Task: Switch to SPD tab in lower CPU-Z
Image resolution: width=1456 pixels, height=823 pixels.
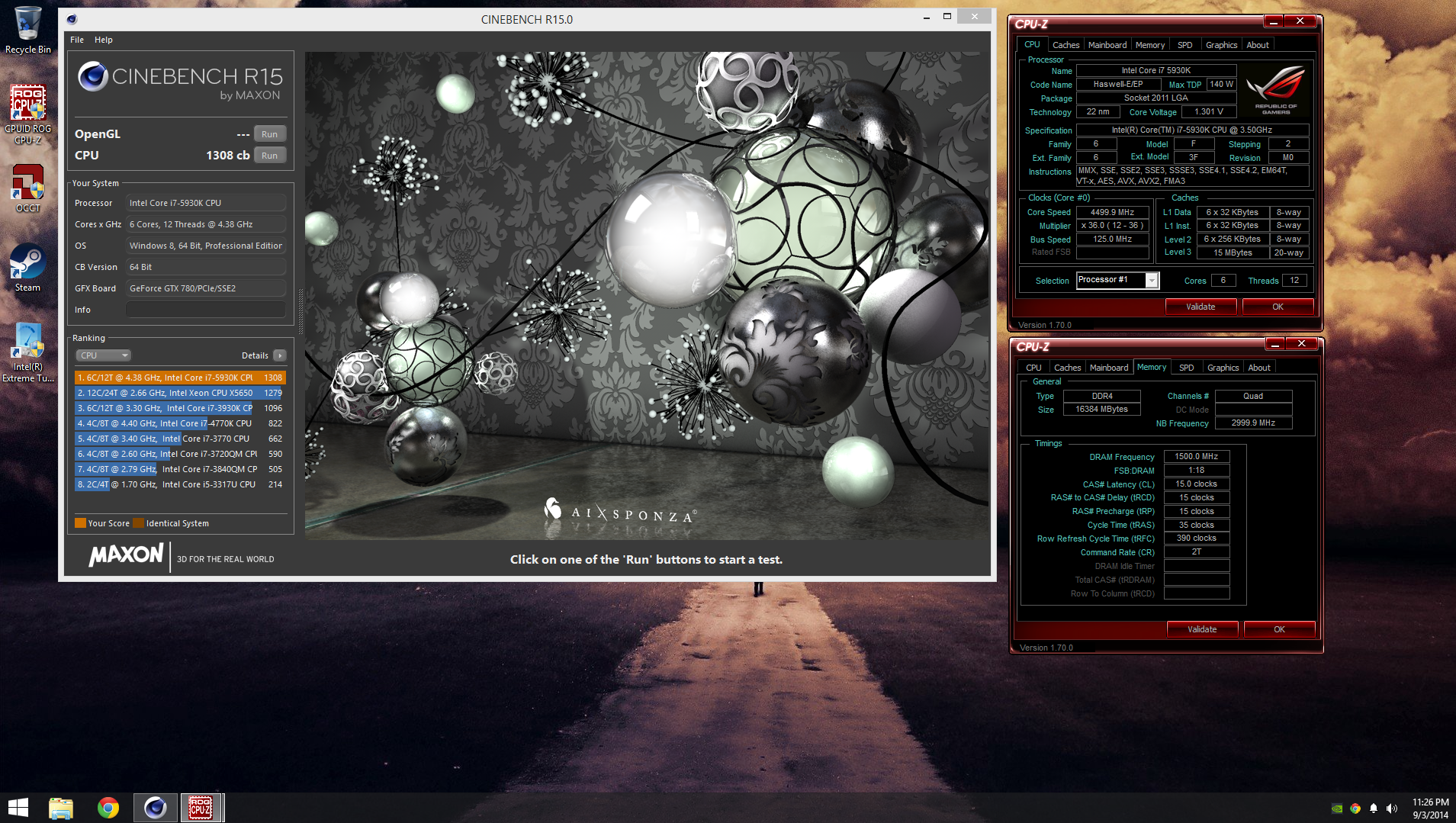Action: pyautogui.click(x=1186, y=368)
